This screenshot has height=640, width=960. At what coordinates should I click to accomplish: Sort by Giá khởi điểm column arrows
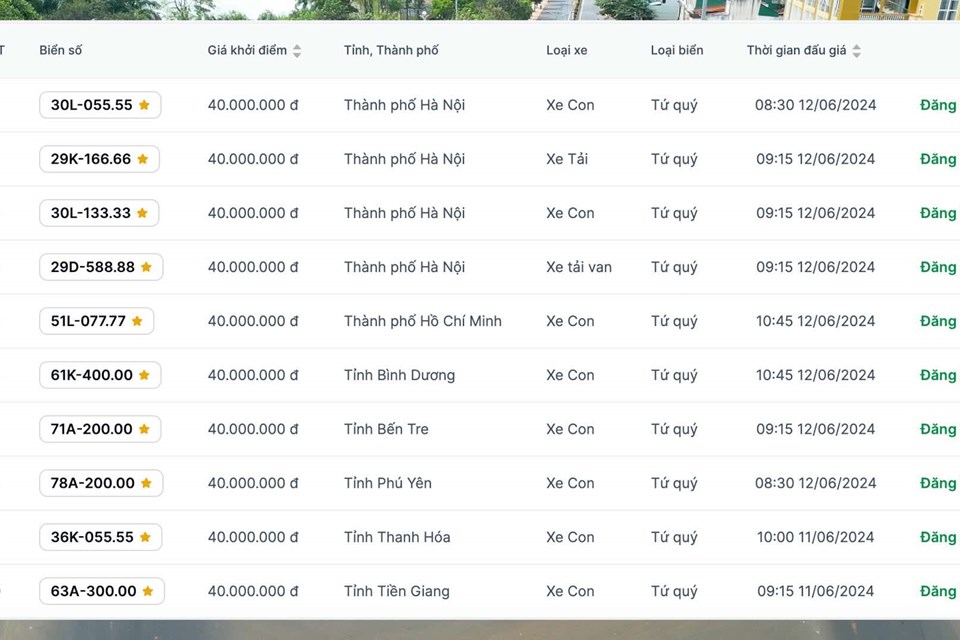coord(297,51)
